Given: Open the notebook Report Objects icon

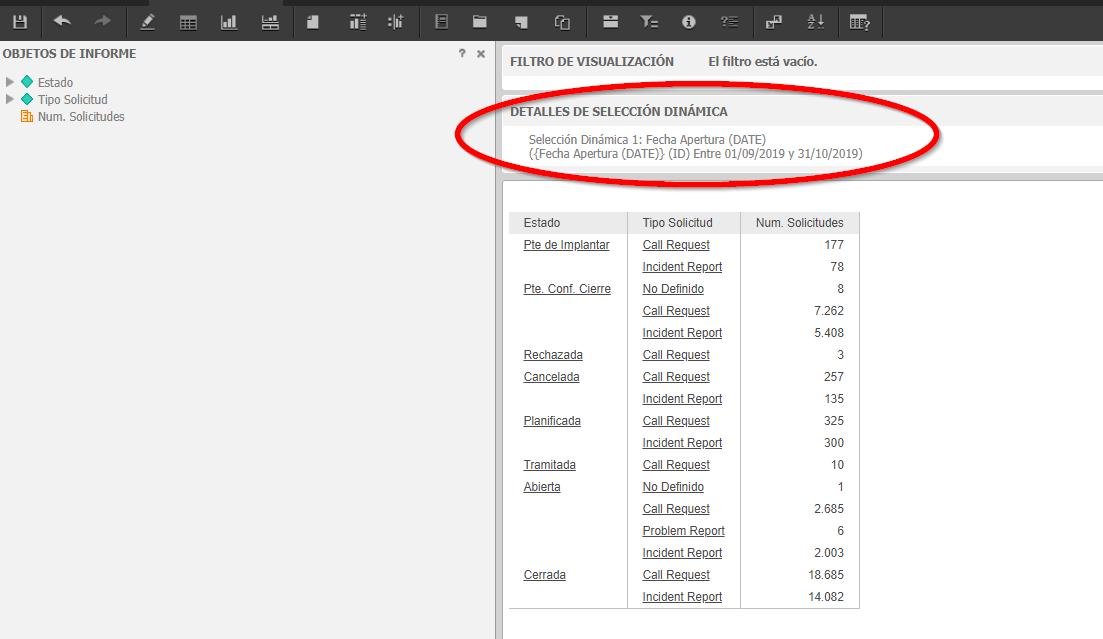Looking at the screenshot, I should pos(441,22).
